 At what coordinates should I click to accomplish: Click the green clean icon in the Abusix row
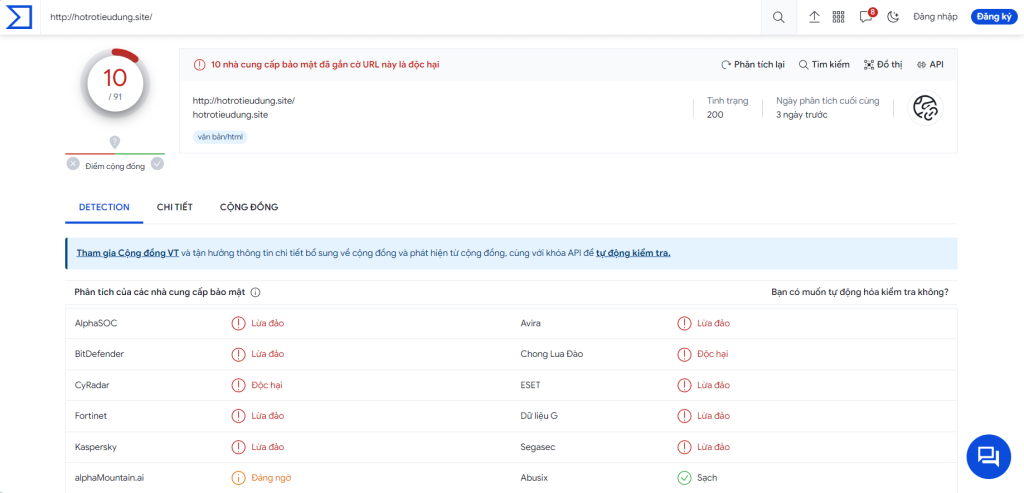[x=684, y=478]
